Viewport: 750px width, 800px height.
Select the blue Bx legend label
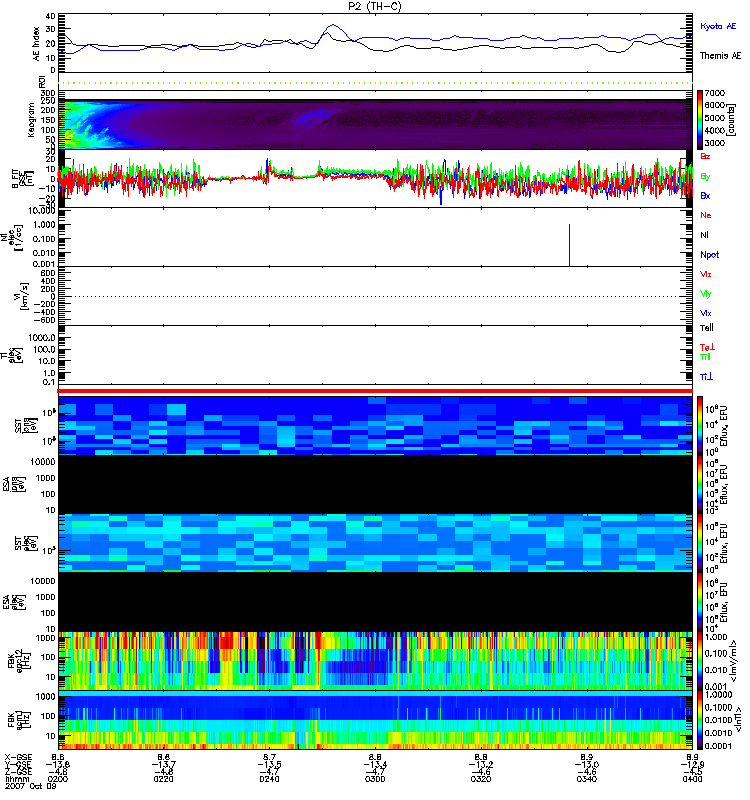point(705,195)
